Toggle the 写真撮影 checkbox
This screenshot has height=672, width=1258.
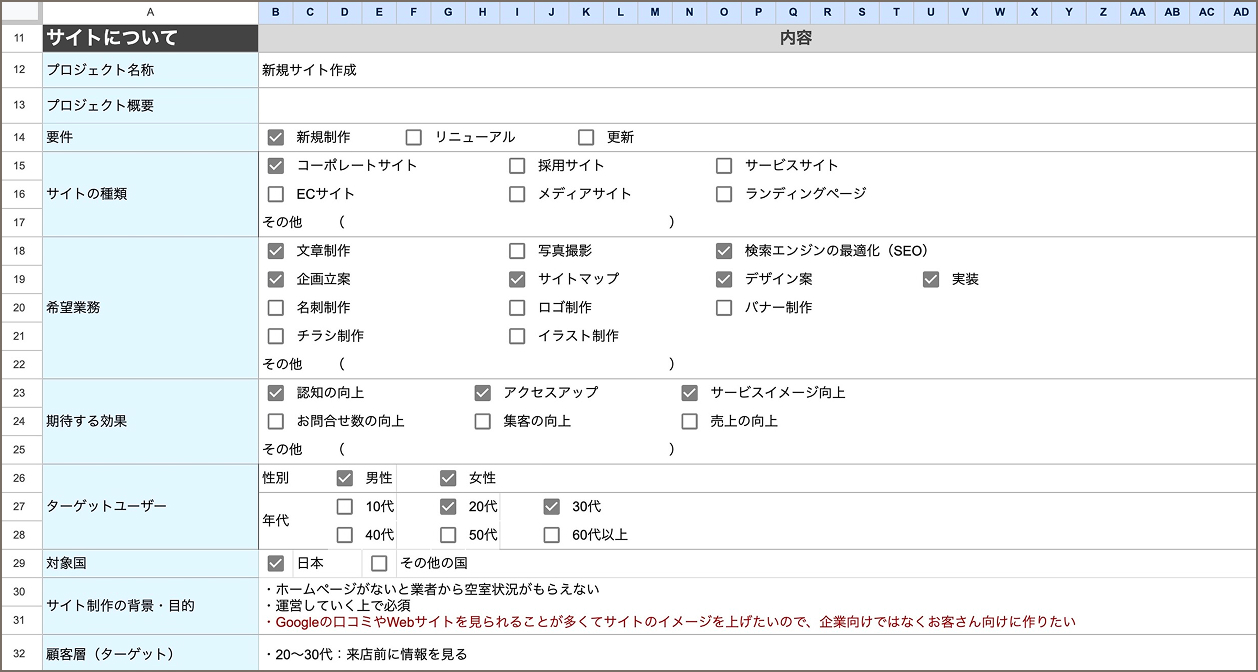click(517, 251)
